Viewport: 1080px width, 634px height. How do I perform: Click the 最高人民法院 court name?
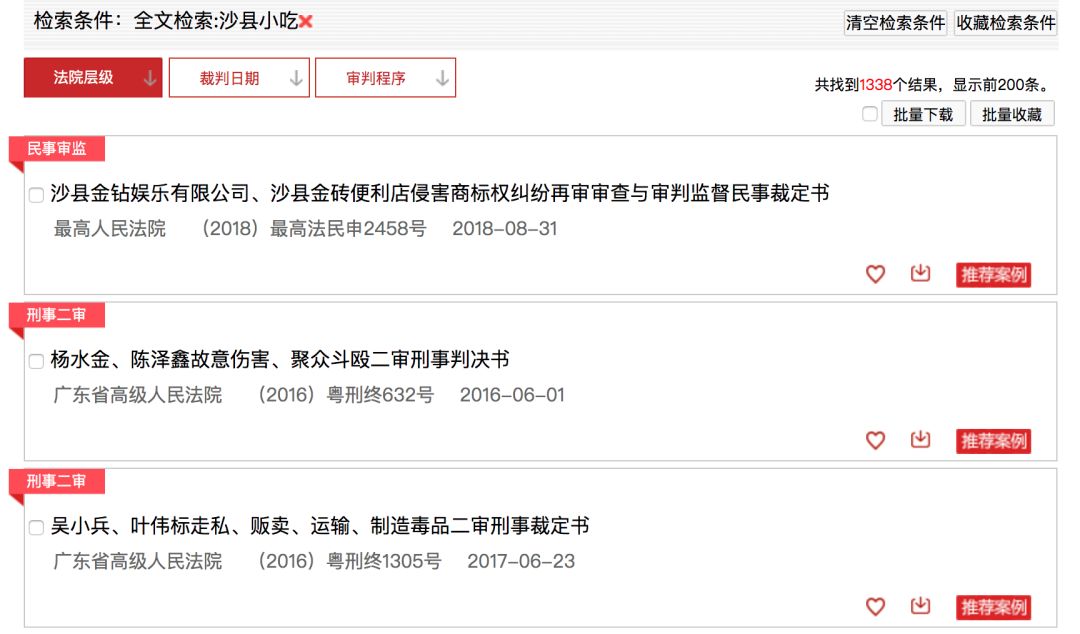[x=110, y=229]
